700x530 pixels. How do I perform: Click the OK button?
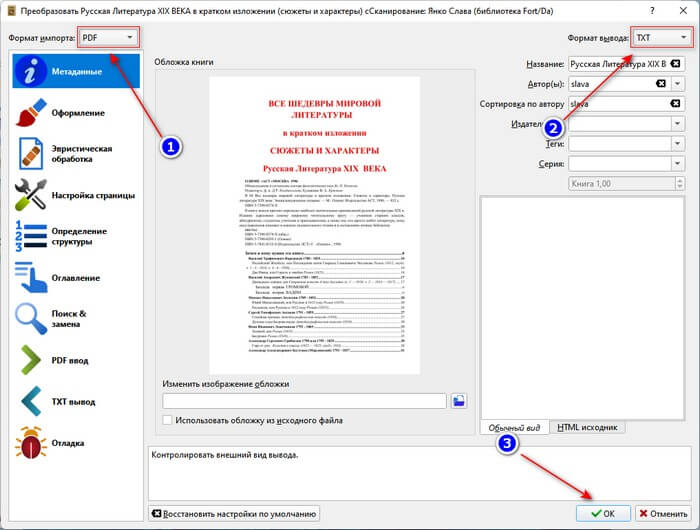(x=603, y=513)
